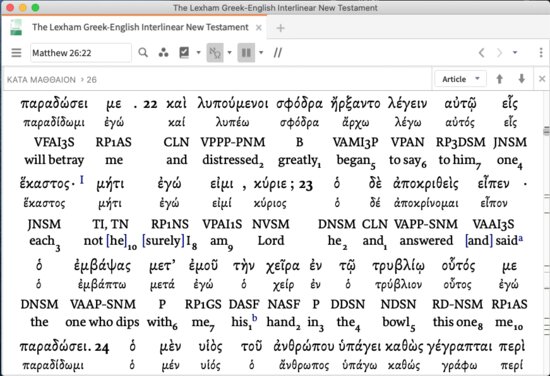Click the tag RD-NSM
Screen dimensions: 550x376
[457, 304]
